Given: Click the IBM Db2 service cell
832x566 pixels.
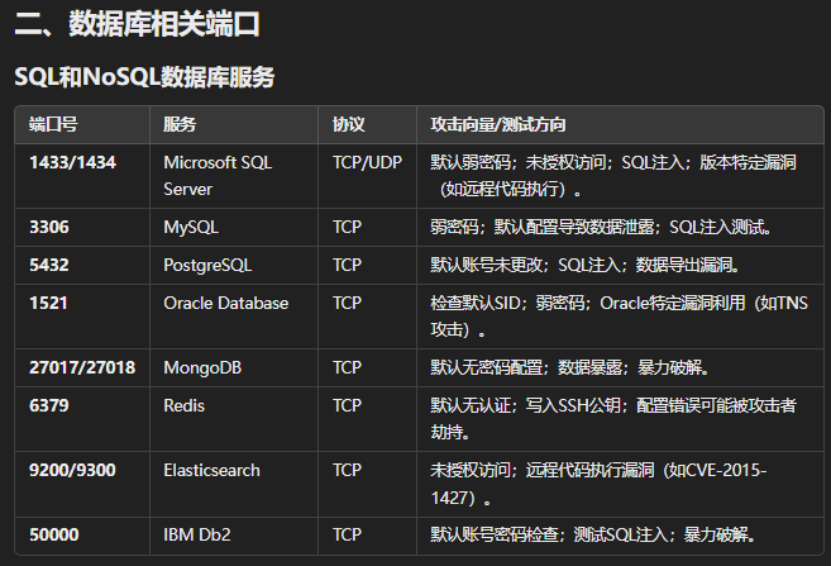Looking at the screenshot, I should coord(197,535).
